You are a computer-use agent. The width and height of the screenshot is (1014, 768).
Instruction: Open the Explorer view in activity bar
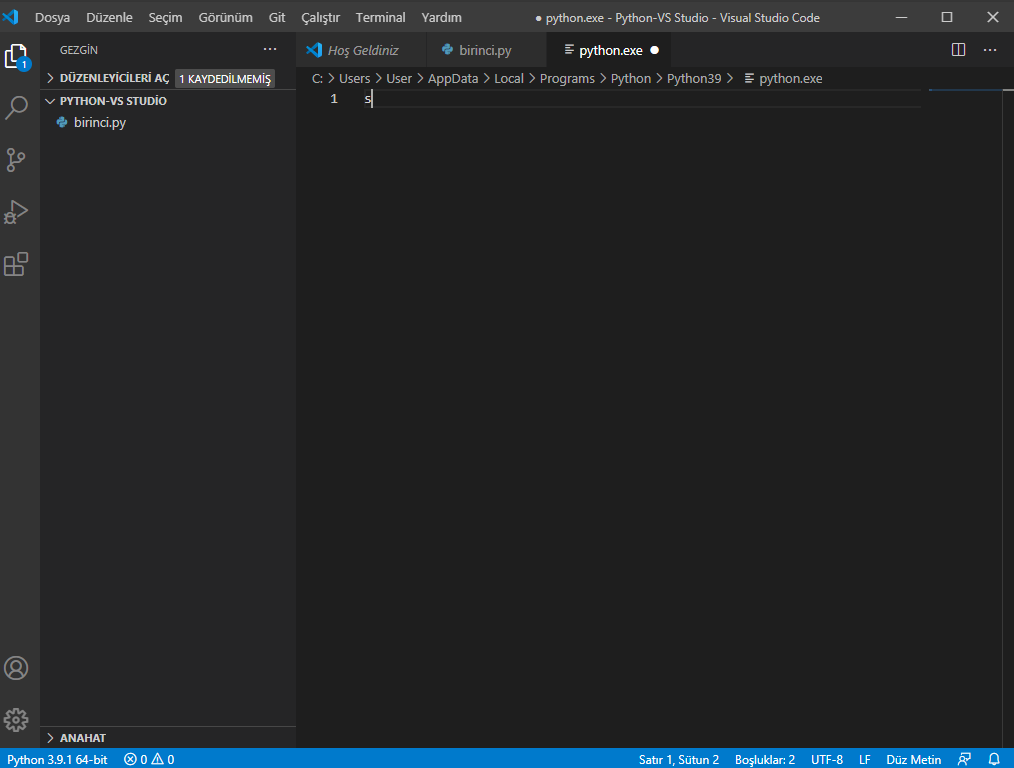coord(17,57)
